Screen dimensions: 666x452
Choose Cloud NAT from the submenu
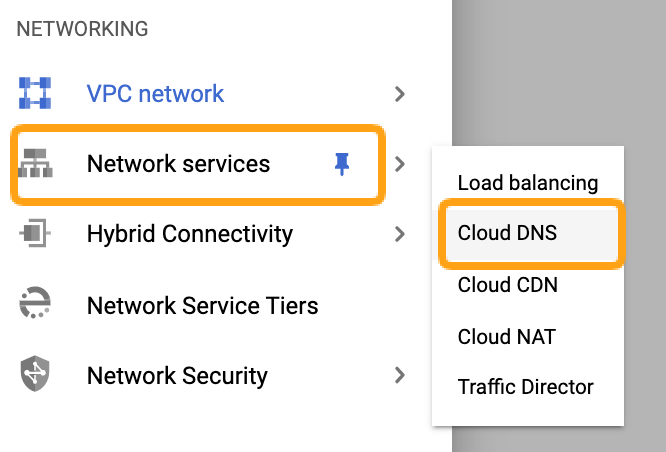[x=507, y=336]
